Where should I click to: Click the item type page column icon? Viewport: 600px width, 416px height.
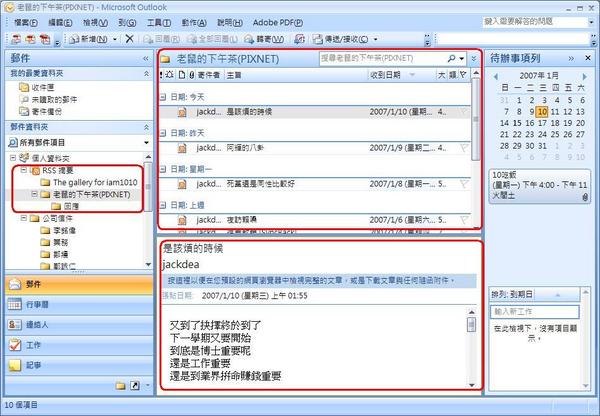click(x=182, y=75)
